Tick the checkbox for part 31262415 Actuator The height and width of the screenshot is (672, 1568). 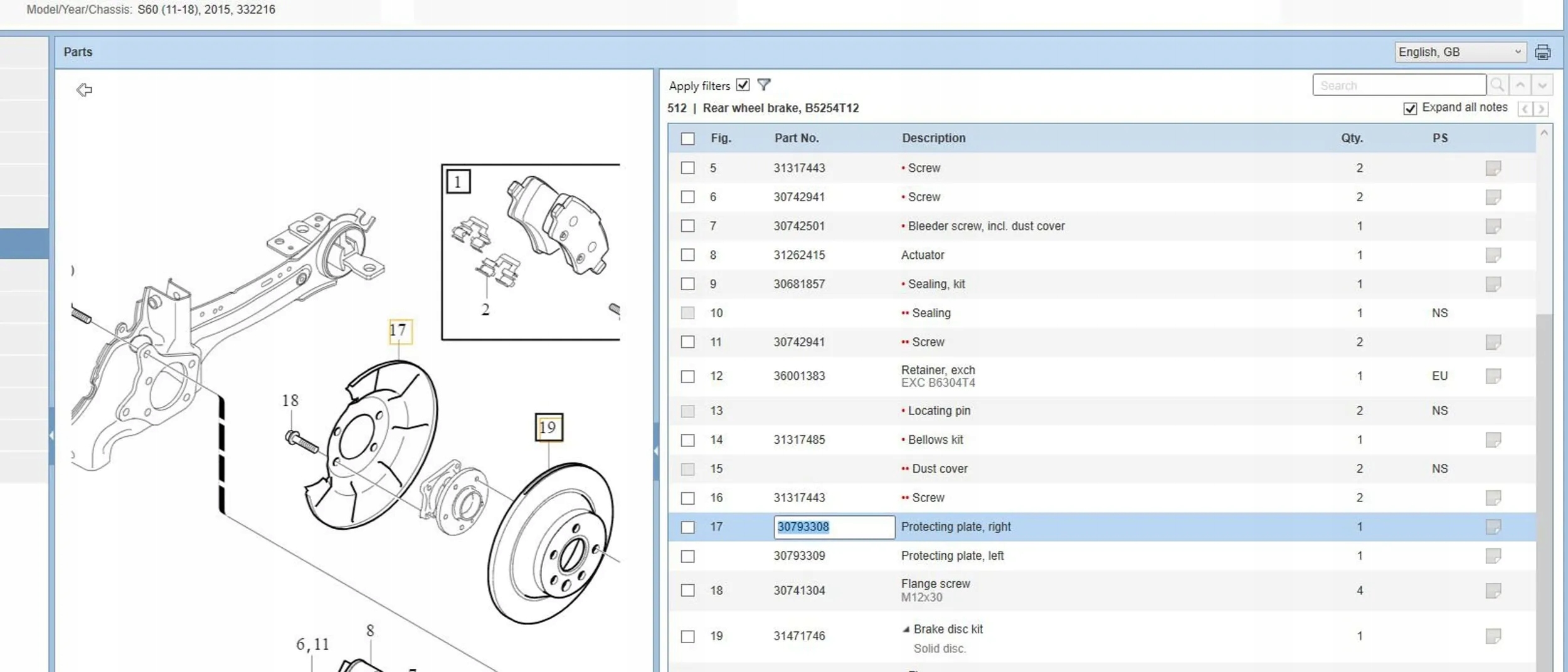click(687, 255)
